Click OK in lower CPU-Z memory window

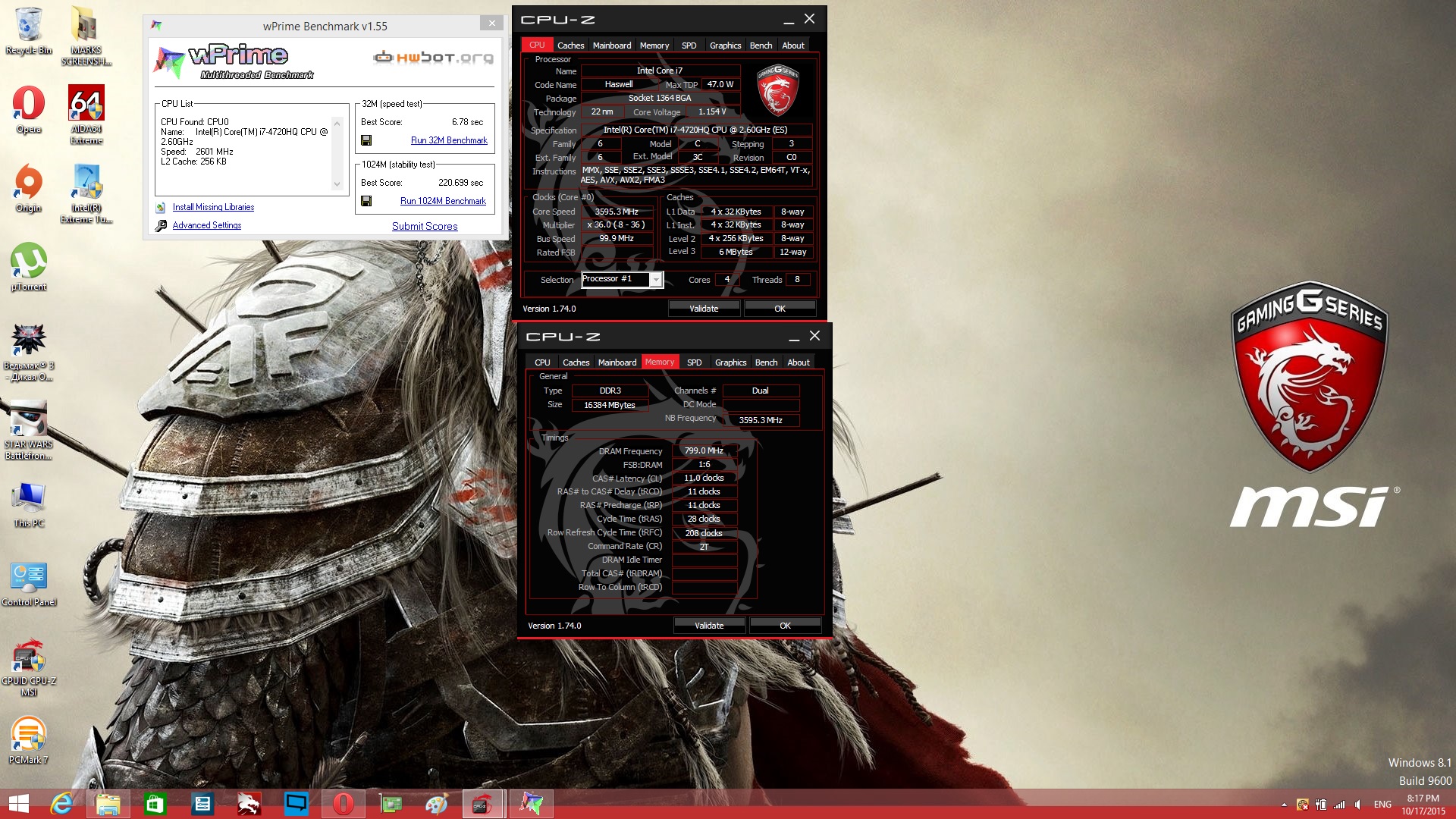[785, 626]
